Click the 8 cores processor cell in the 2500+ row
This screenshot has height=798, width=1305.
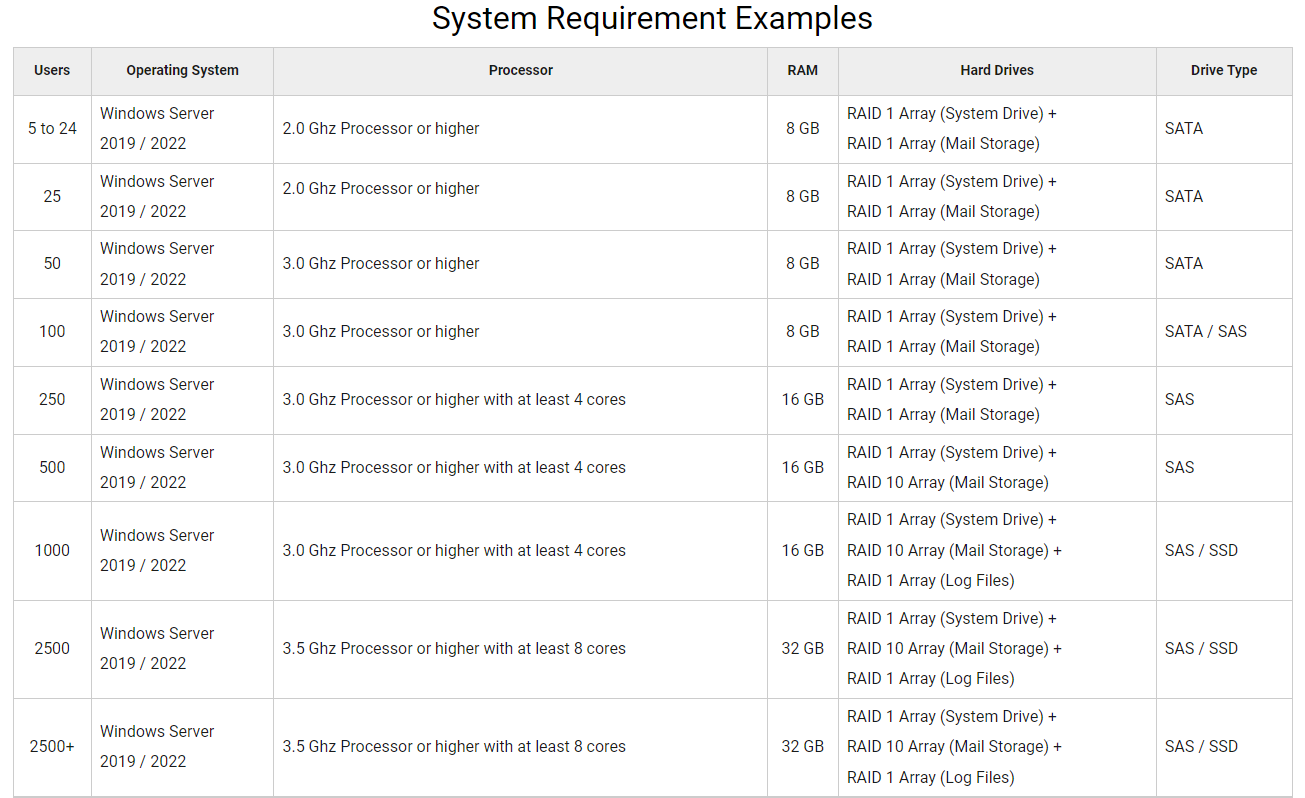click(x=520, y=747)
